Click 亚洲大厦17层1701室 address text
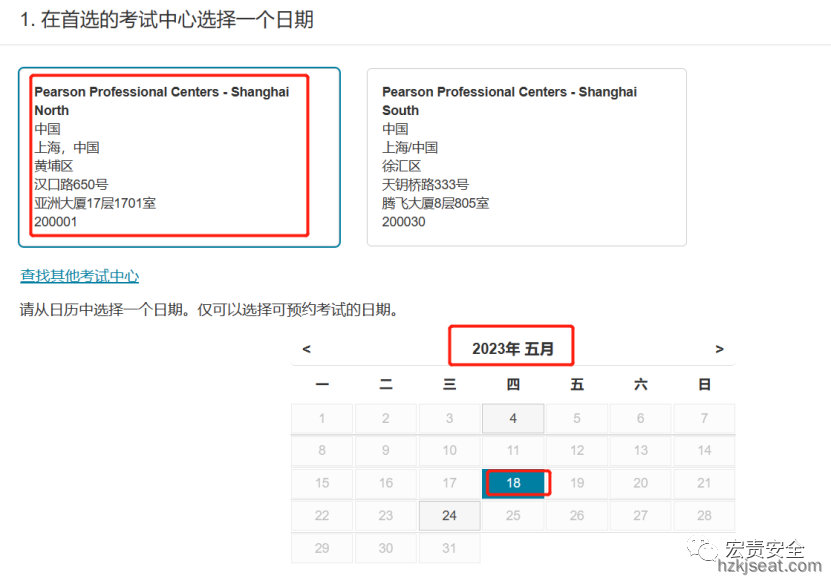The height and width of the screenshot is (585, 831). point(95,203)
